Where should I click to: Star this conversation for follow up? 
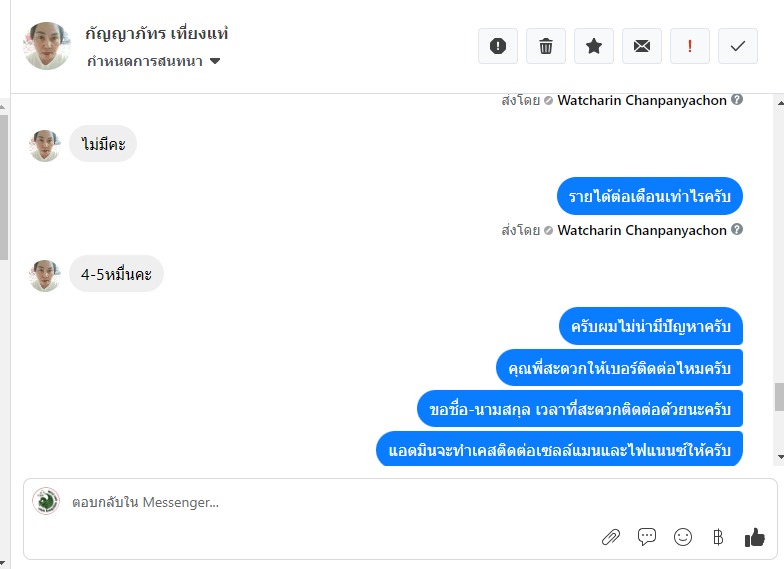tap(594, 46)
